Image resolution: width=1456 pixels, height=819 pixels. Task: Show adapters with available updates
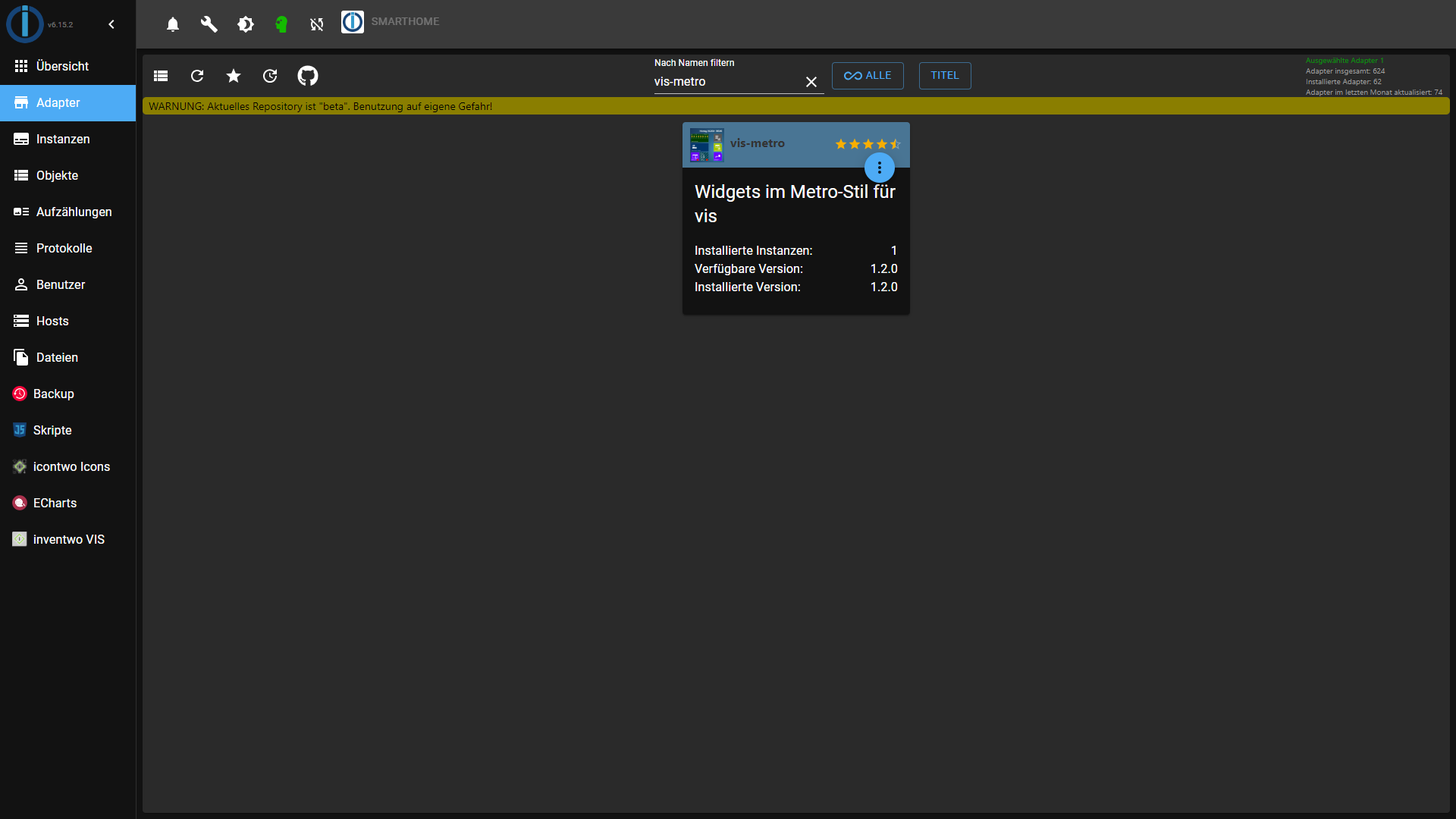coord(270,76)
